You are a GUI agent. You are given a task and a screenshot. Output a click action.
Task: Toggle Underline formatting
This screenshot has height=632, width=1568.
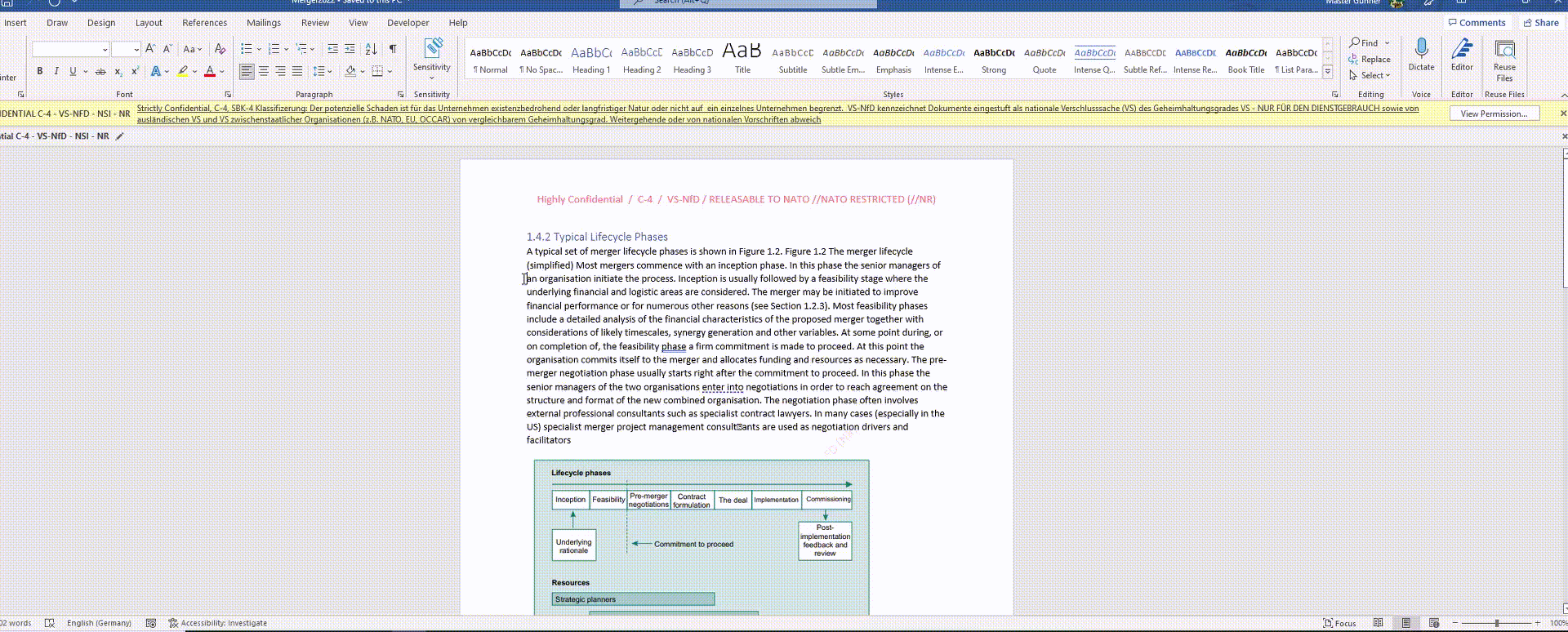(73, 72)
